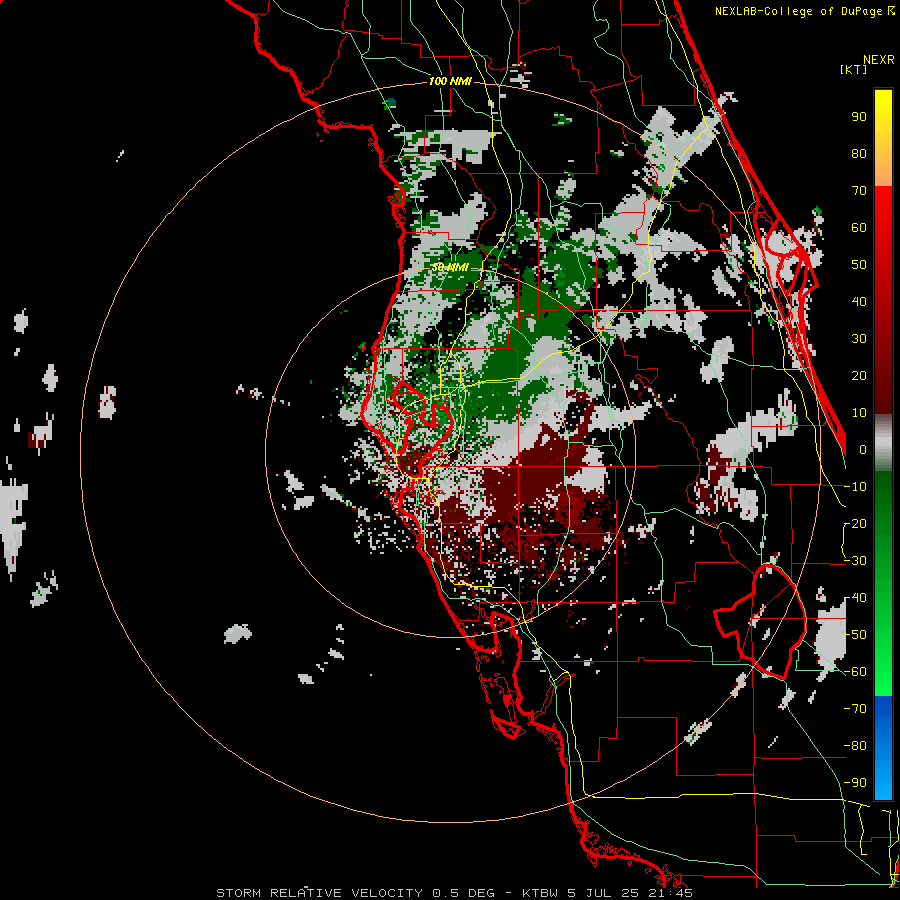Image resolution: width=900 pixels, height=900 pixels.
Task: Click the 10 knot label on the scale
Action: click(x=859, y=413)
